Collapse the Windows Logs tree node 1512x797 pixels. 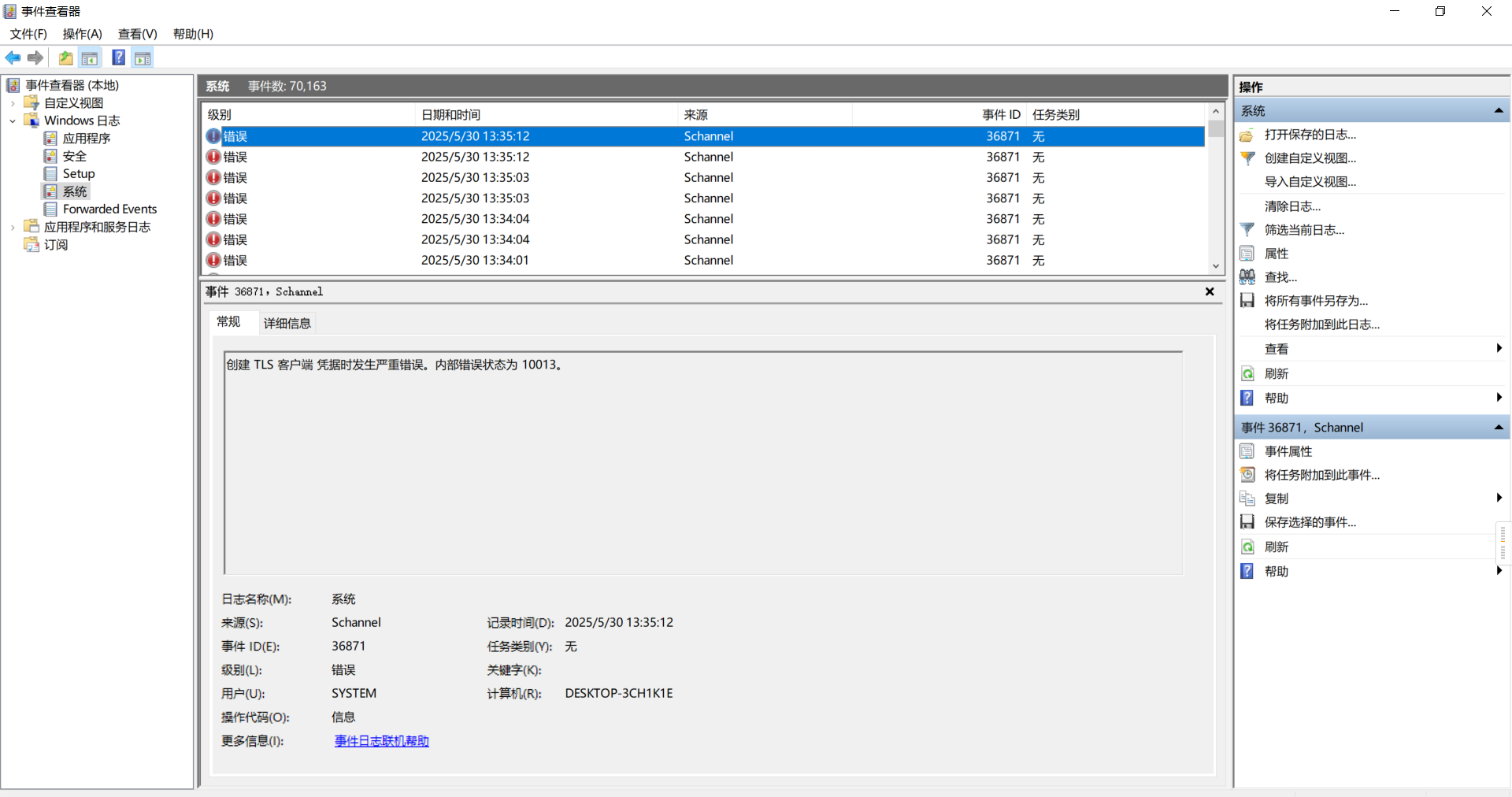[x=13, y=121]
